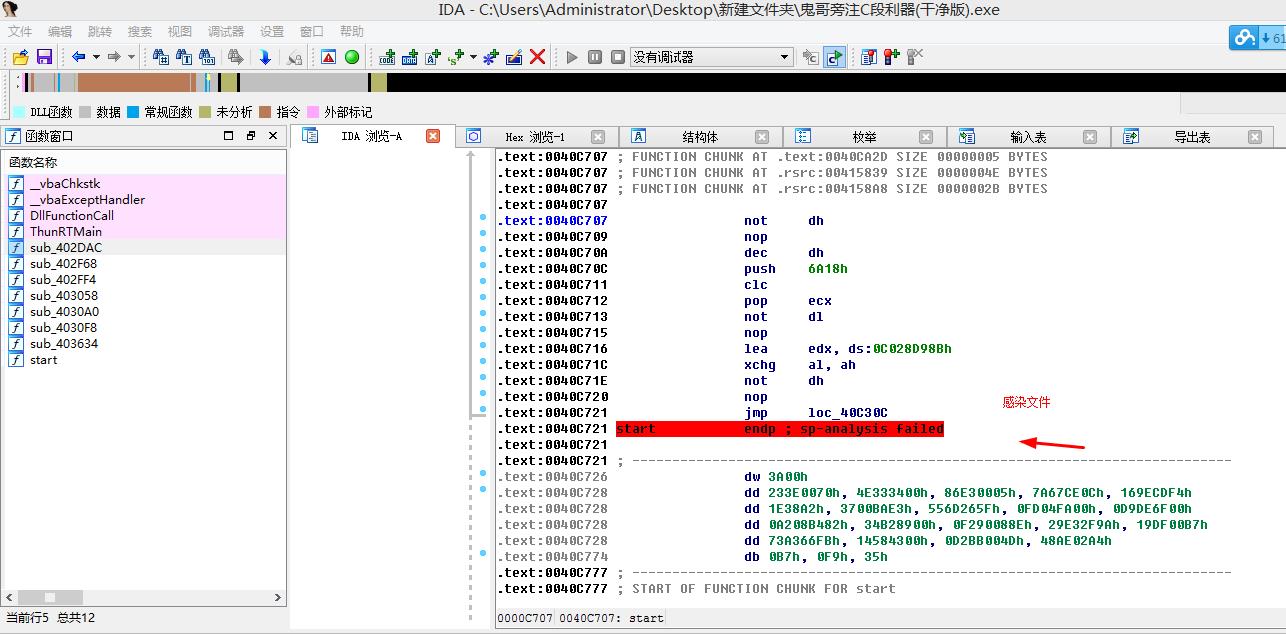Click the blue back navigation arrow
Viewport: 1286px width, 634px height.
[x=79, y=57]
